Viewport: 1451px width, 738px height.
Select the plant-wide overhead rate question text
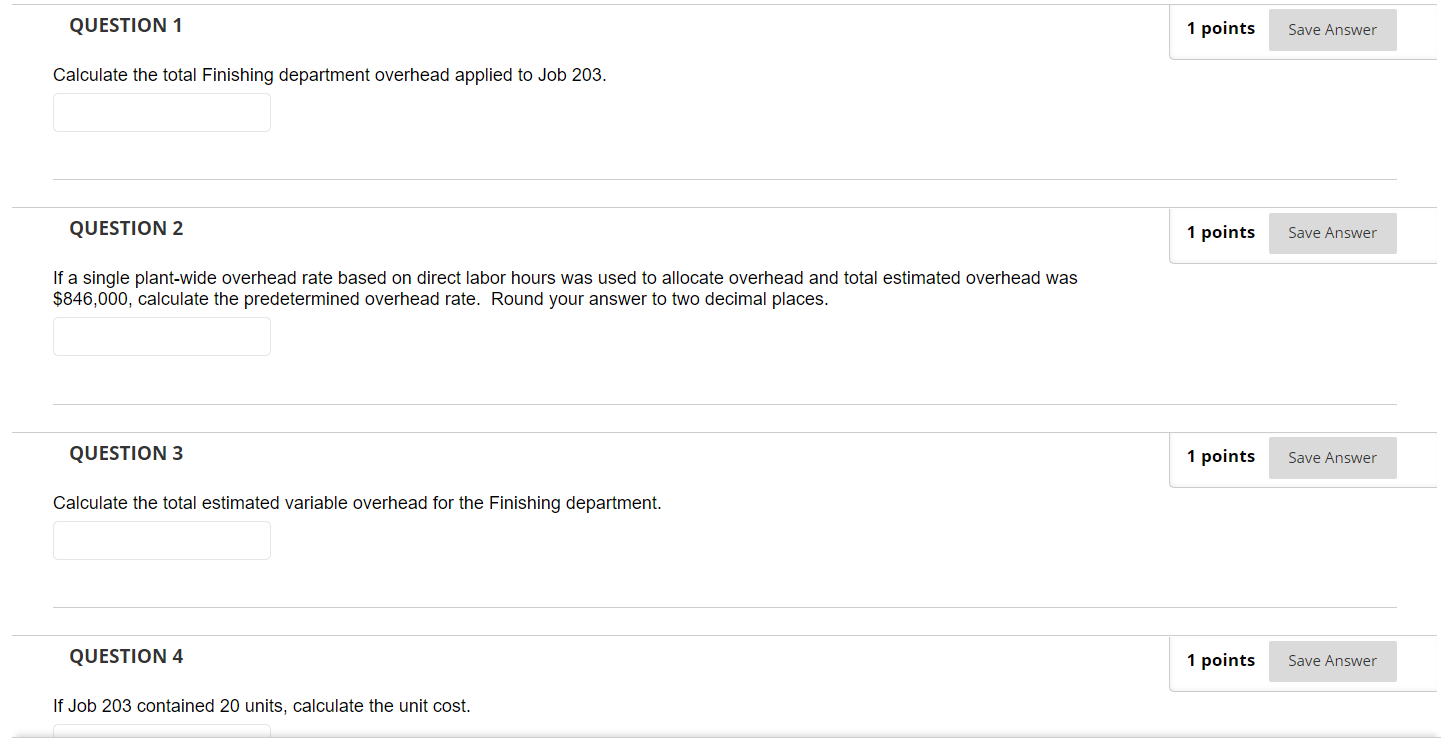(x=565, y=288)
